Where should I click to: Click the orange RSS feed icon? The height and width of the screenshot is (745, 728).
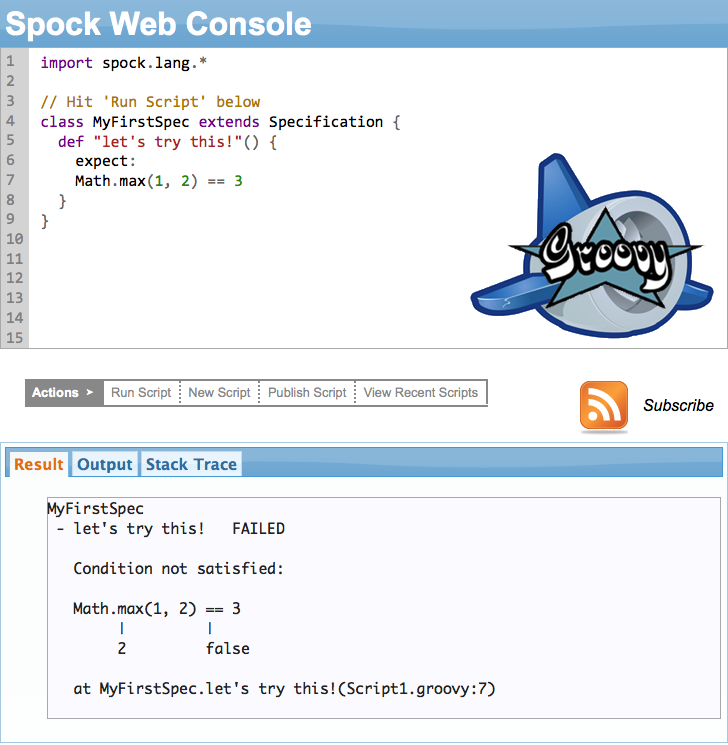pyautogui.click(x=603, y=405)
